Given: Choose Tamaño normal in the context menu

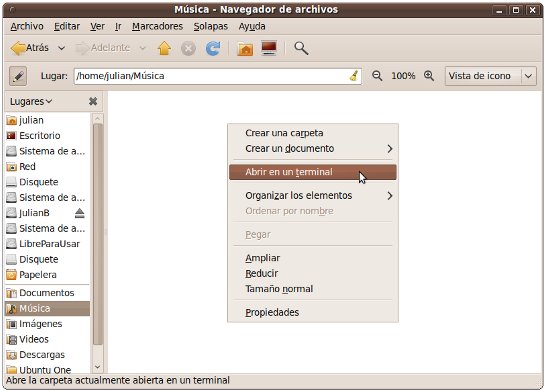Looking at the screenshot, I should point(313,289).
